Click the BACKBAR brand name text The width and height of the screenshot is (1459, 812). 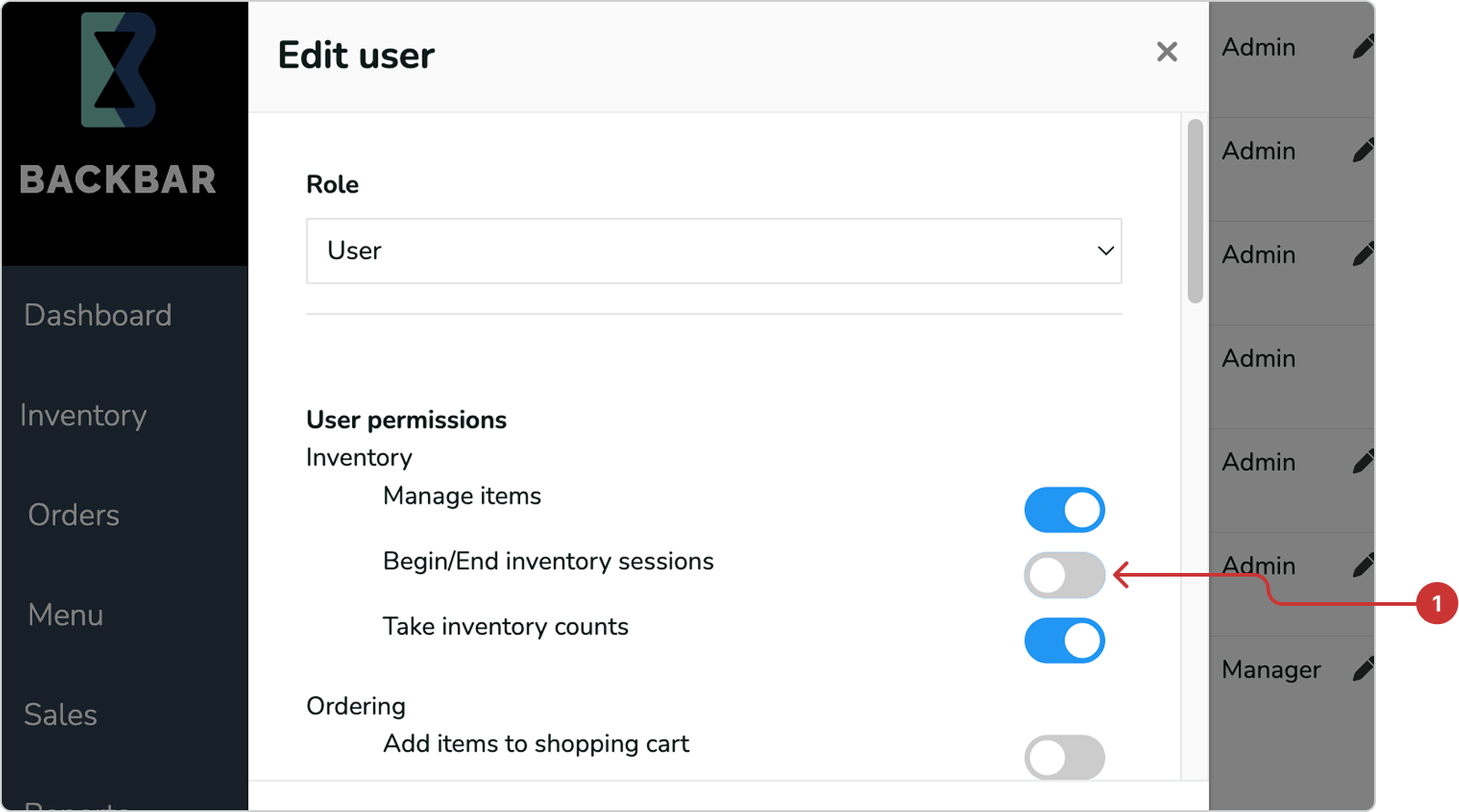(119, 180)
